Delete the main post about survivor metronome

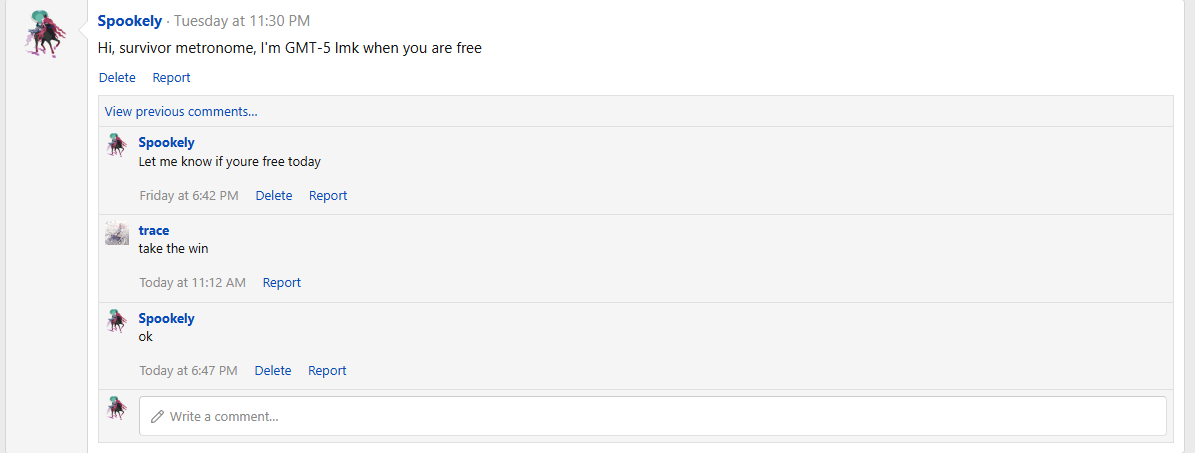click(x=117, y=77)
